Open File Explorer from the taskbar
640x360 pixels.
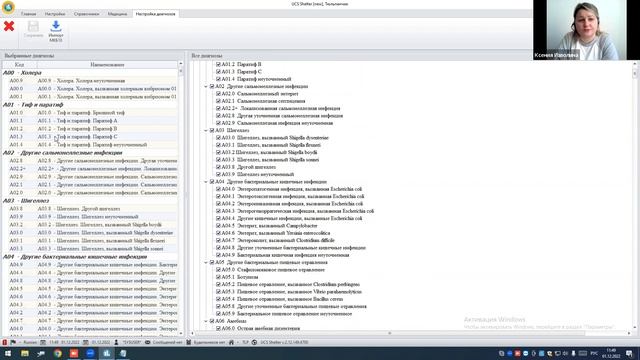(x=25, y=353)
